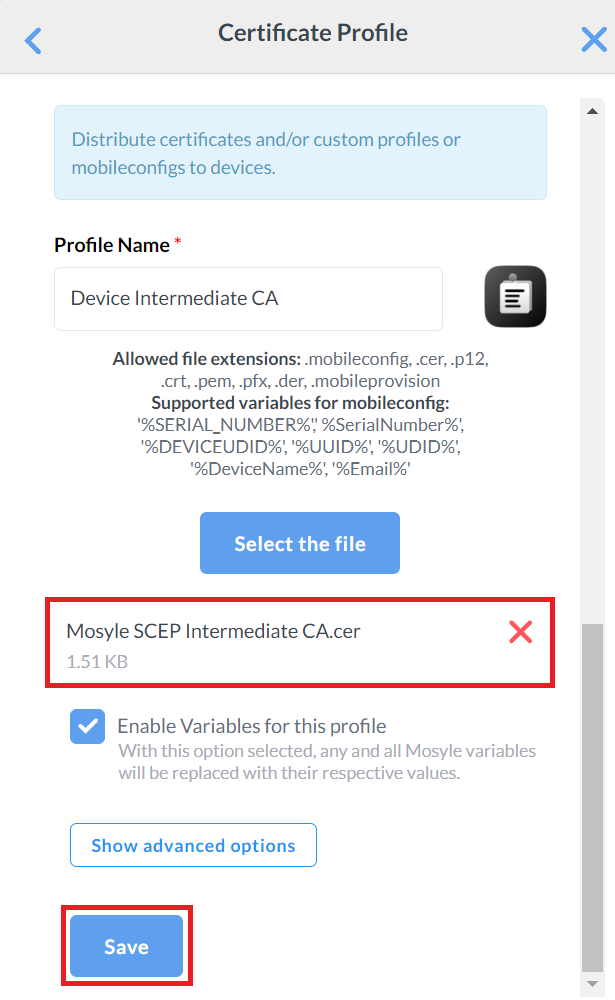Click the Allowed file extensions text

coord(300,369)
